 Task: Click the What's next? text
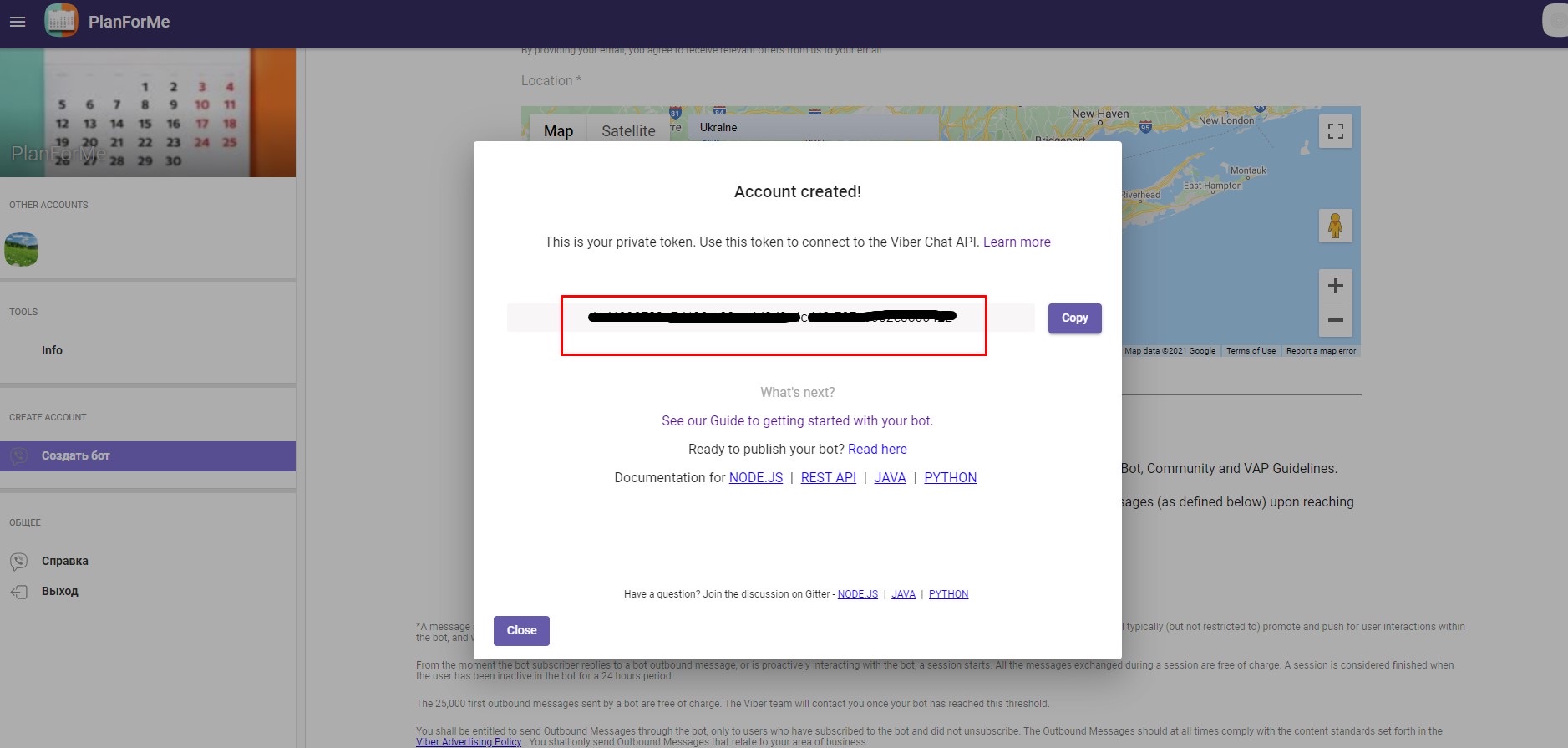tap(798, 392)
